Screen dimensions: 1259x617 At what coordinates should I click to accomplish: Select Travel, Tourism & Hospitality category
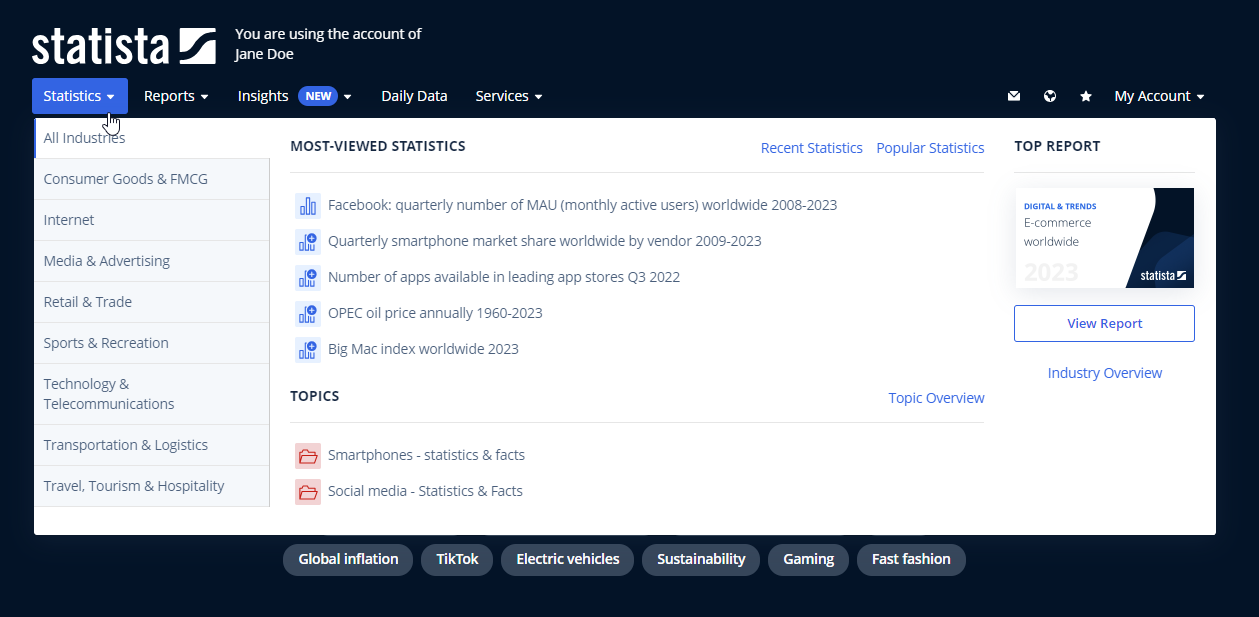tap(152, 486)
